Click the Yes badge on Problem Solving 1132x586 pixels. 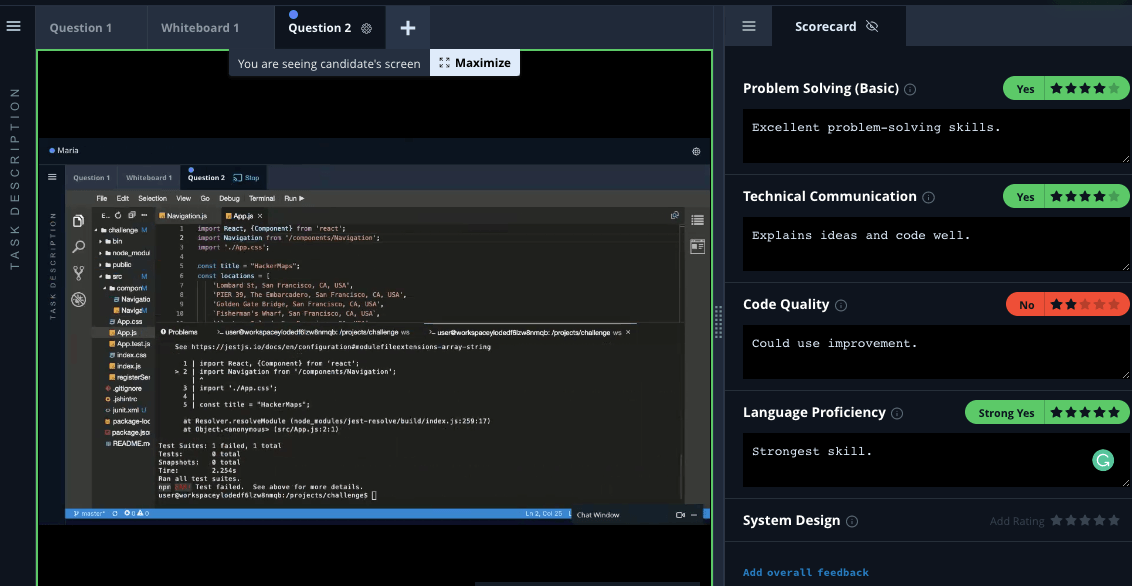click(1024, 89)
